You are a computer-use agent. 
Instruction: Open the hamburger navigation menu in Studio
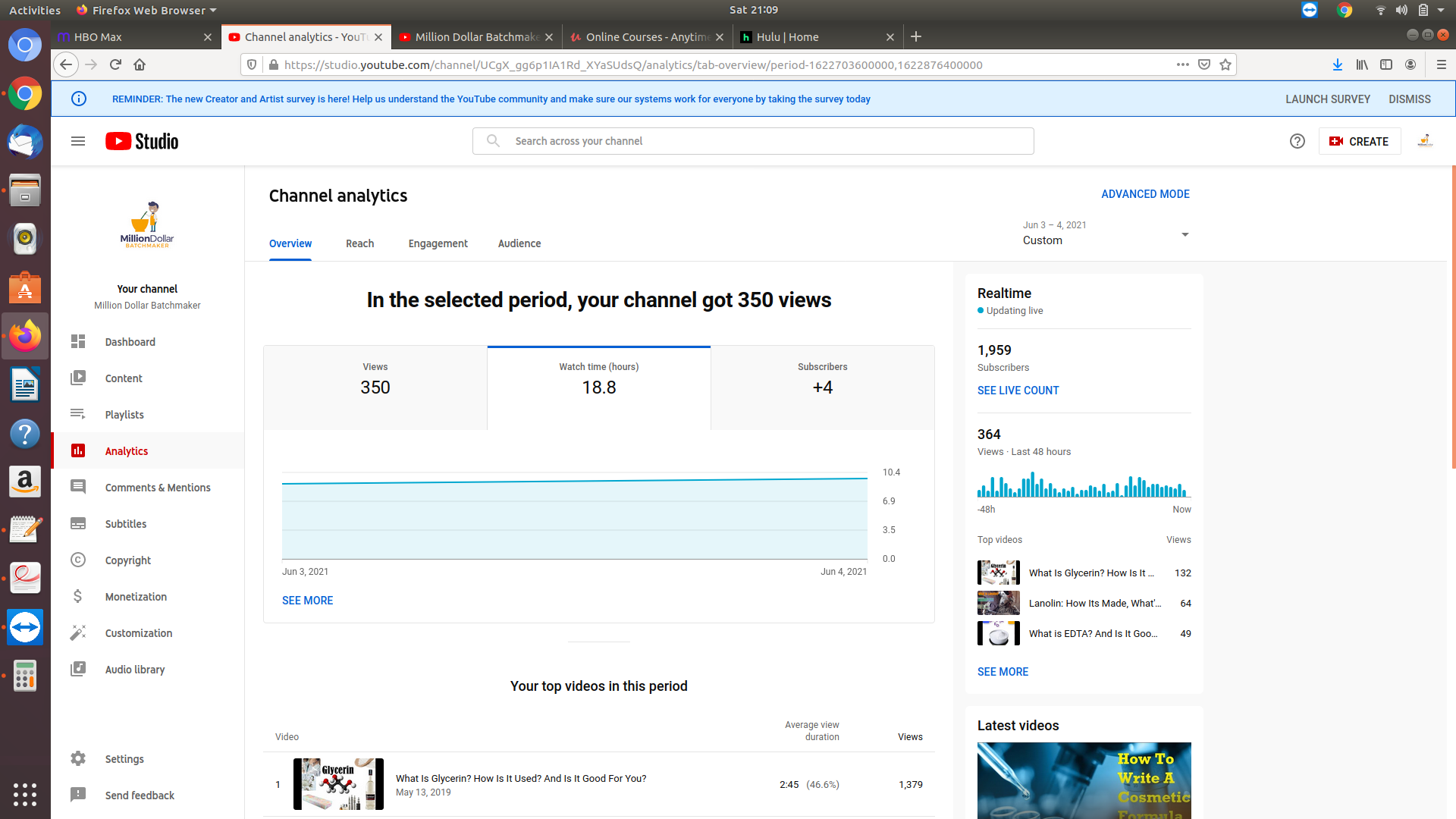(77, 141)
